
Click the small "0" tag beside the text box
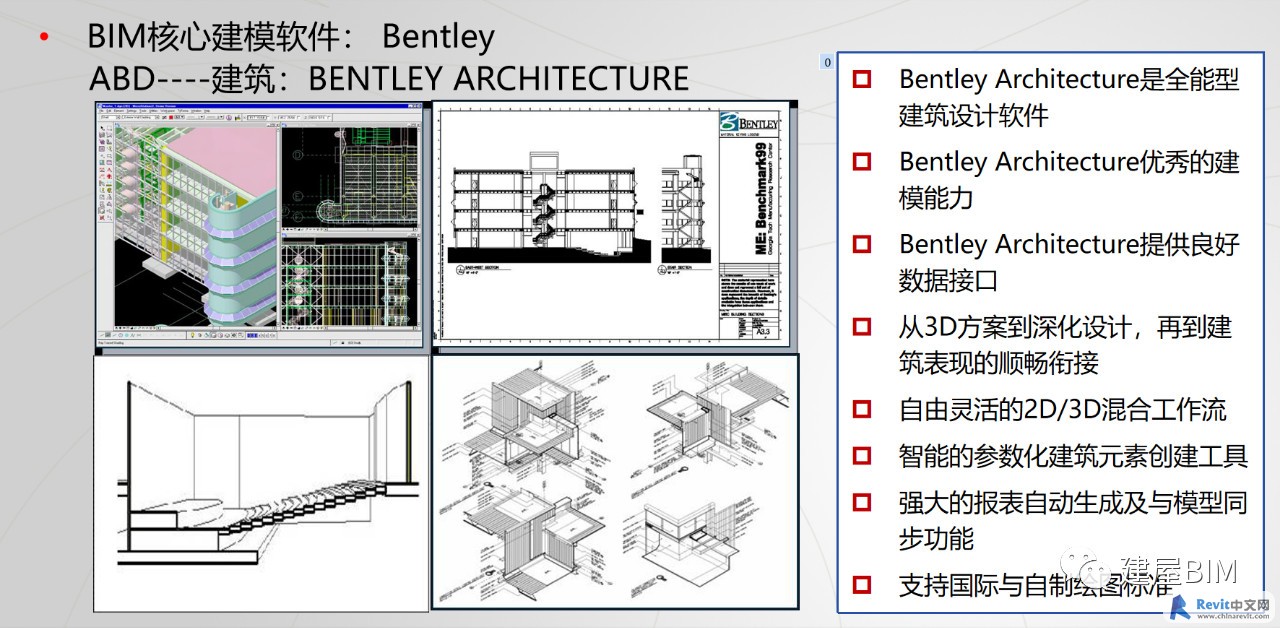[827, 62]
